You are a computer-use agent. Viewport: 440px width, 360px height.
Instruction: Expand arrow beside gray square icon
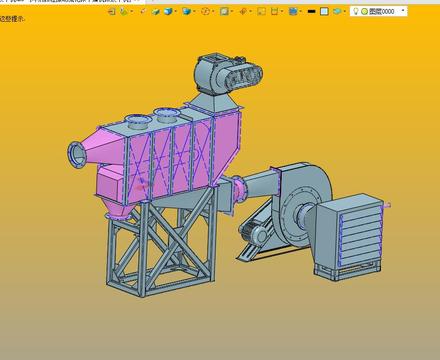click(x=232, y=12)
